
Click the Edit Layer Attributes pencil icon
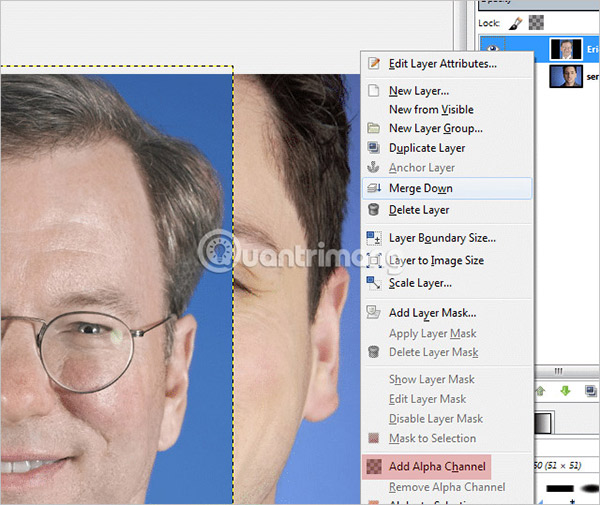(374, 63)
